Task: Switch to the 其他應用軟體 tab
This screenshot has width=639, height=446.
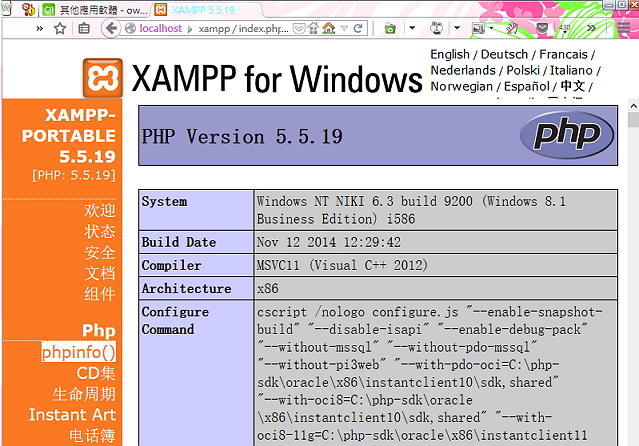Action: click(x=95, y=10)
